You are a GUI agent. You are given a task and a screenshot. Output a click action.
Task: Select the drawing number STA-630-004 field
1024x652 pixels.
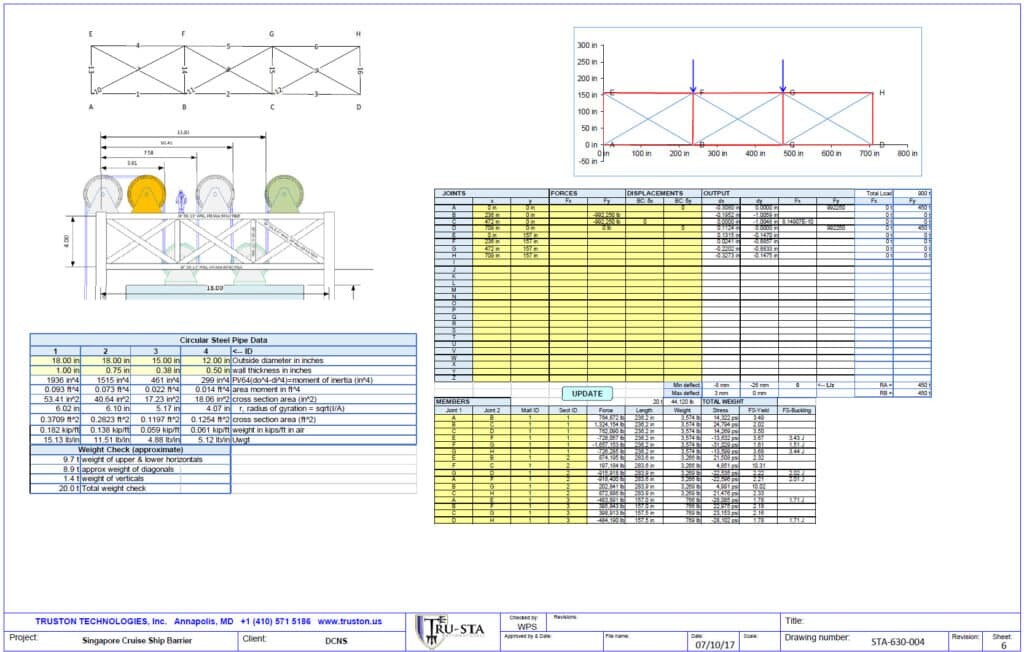[897, 642]
